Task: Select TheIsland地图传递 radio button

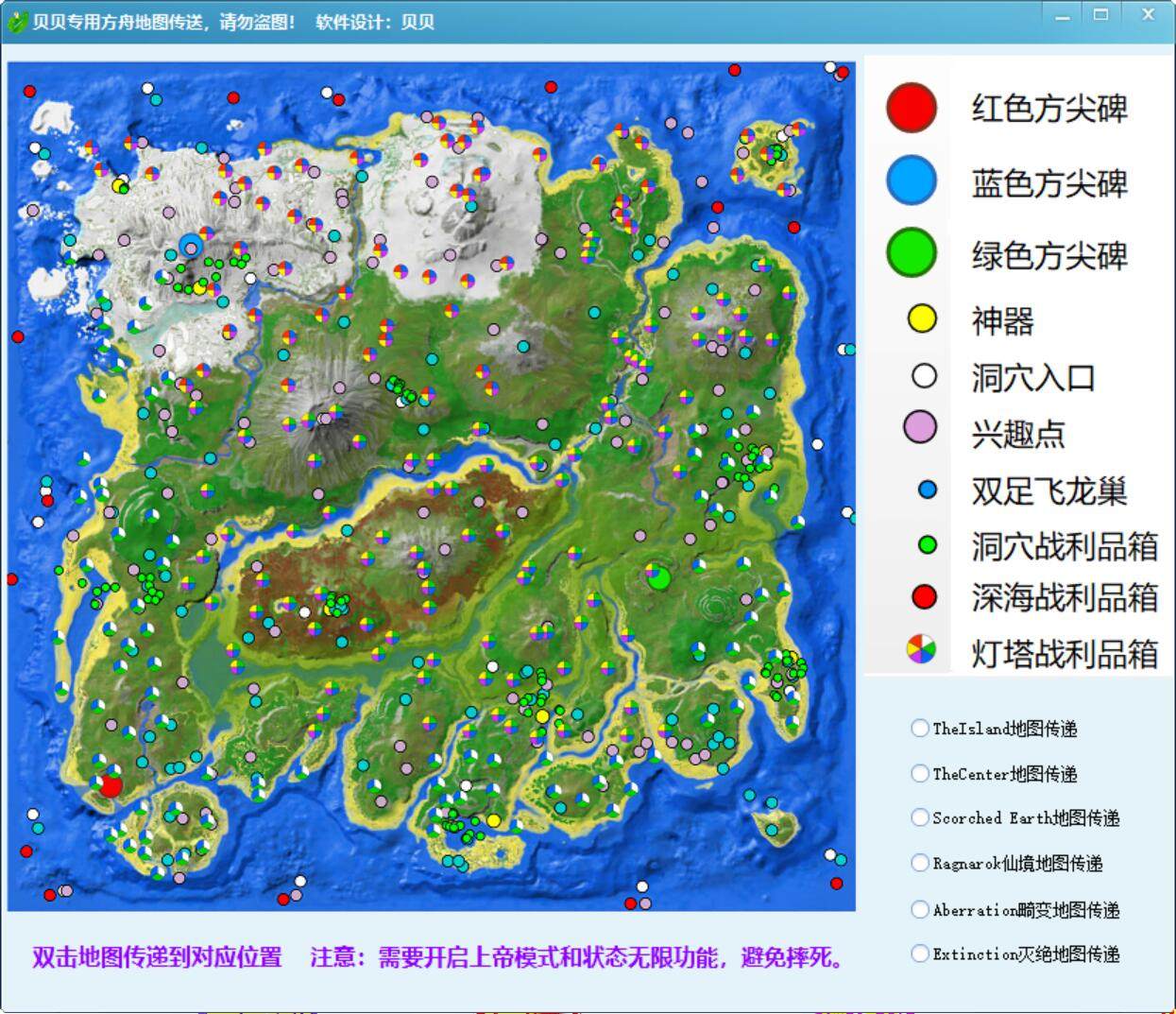Action: click(x=920, y=728)
